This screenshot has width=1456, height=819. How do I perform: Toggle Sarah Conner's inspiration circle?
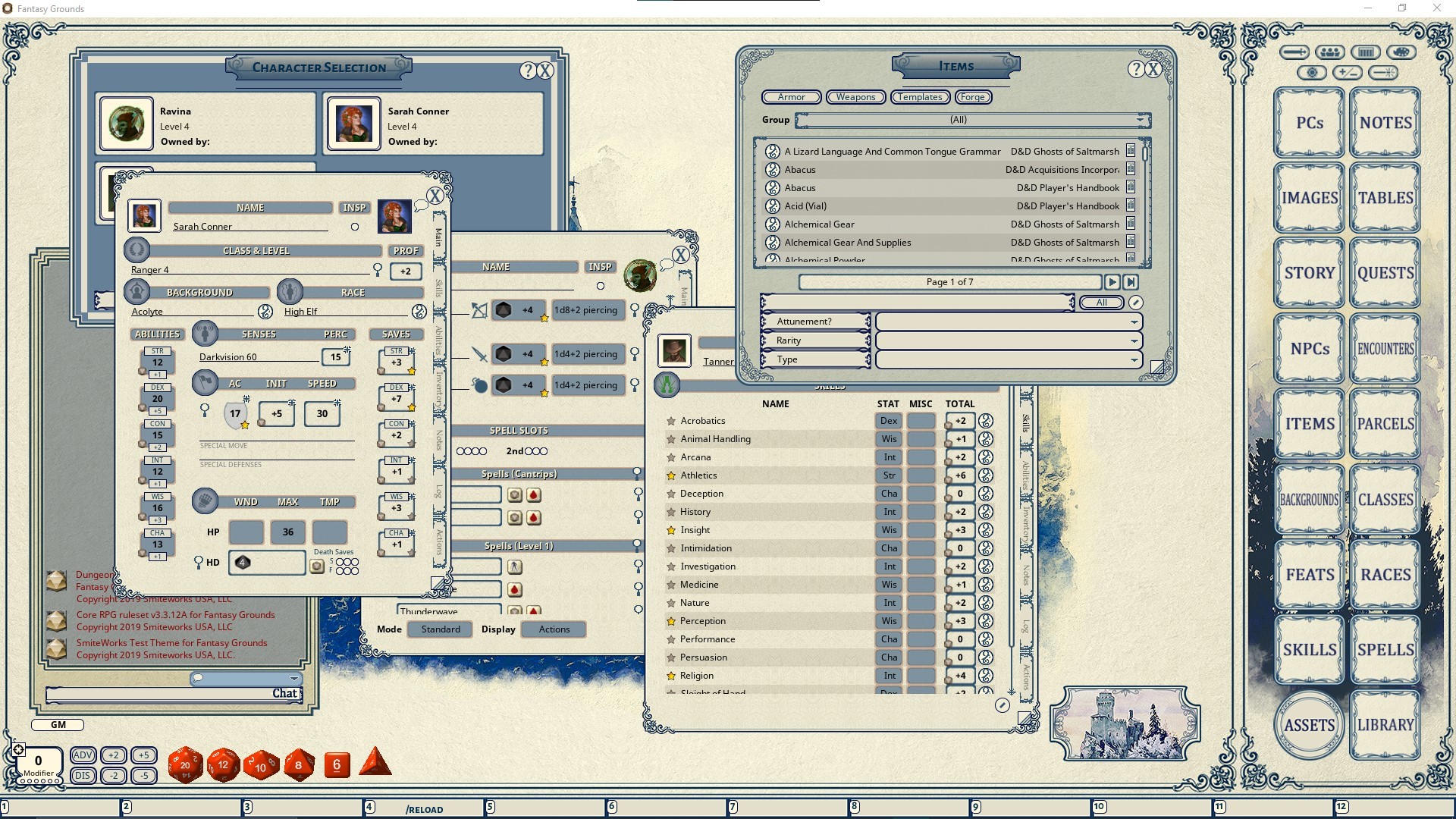click(354, 225)
